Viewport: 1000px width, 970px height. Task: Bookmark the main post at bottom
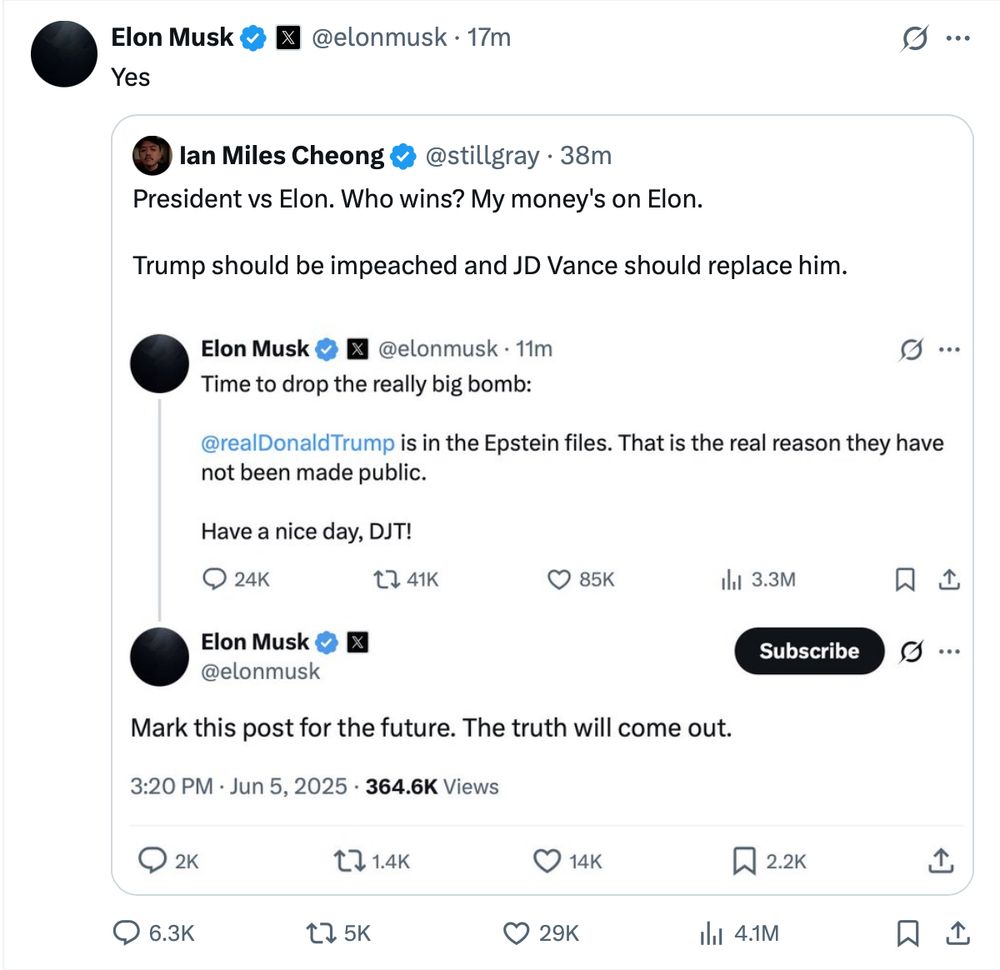click(907, 933)
